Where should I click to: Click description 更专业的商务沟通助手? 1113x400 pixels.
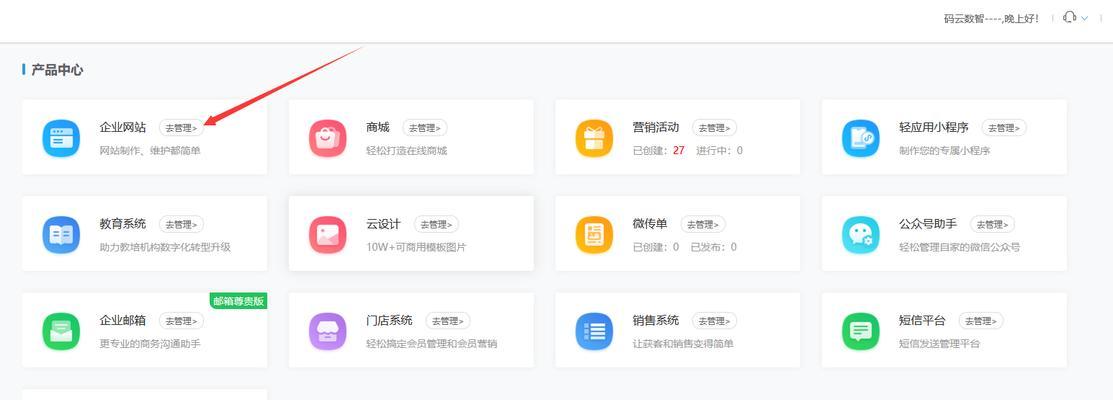(x=150, y=343)
